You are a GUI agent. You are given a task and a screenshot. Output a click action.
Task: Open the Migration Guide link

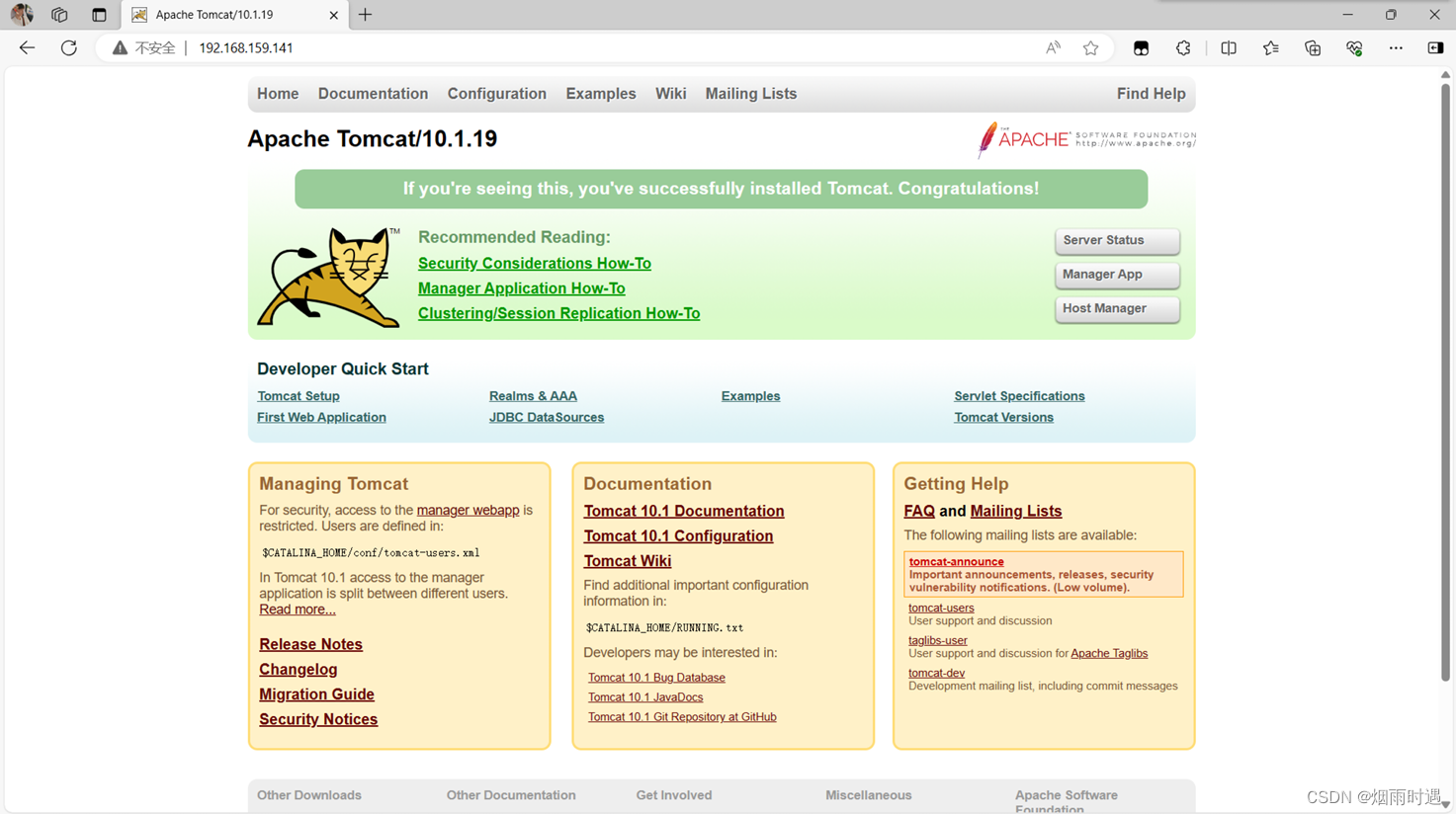tap(316, 694)
